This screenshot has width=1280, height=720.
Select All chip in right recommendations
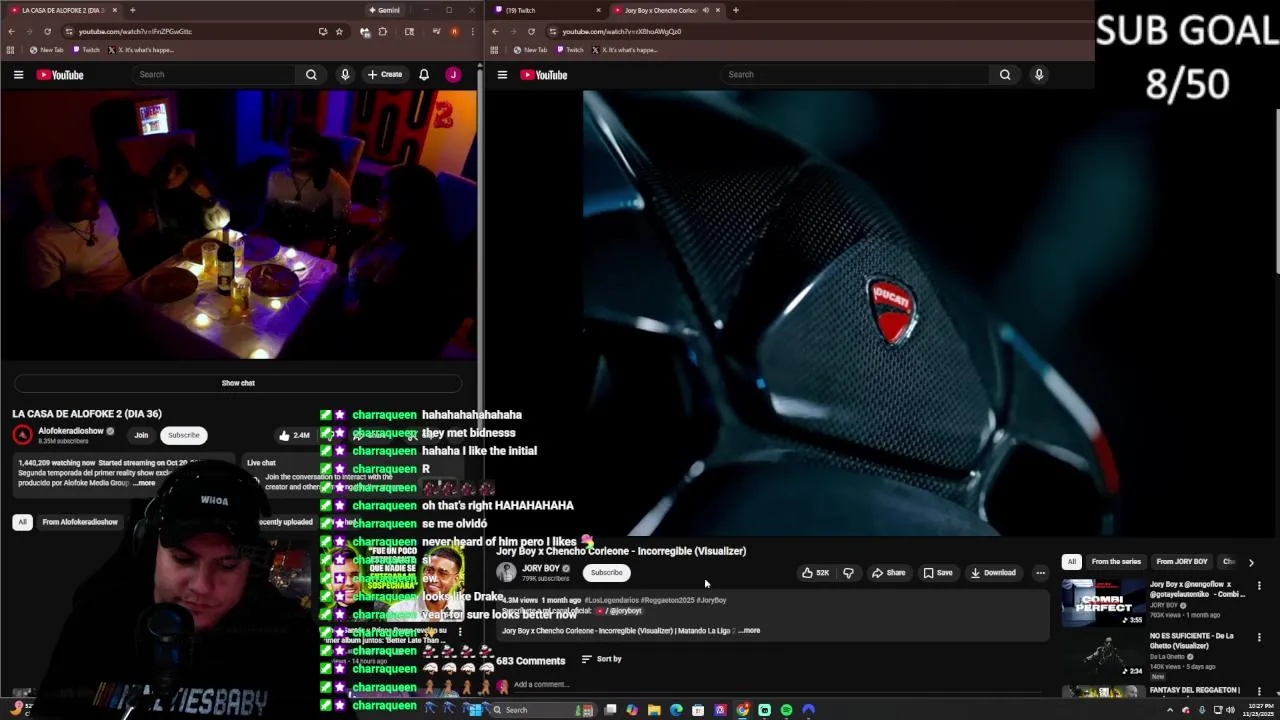tap(1072, 562)
